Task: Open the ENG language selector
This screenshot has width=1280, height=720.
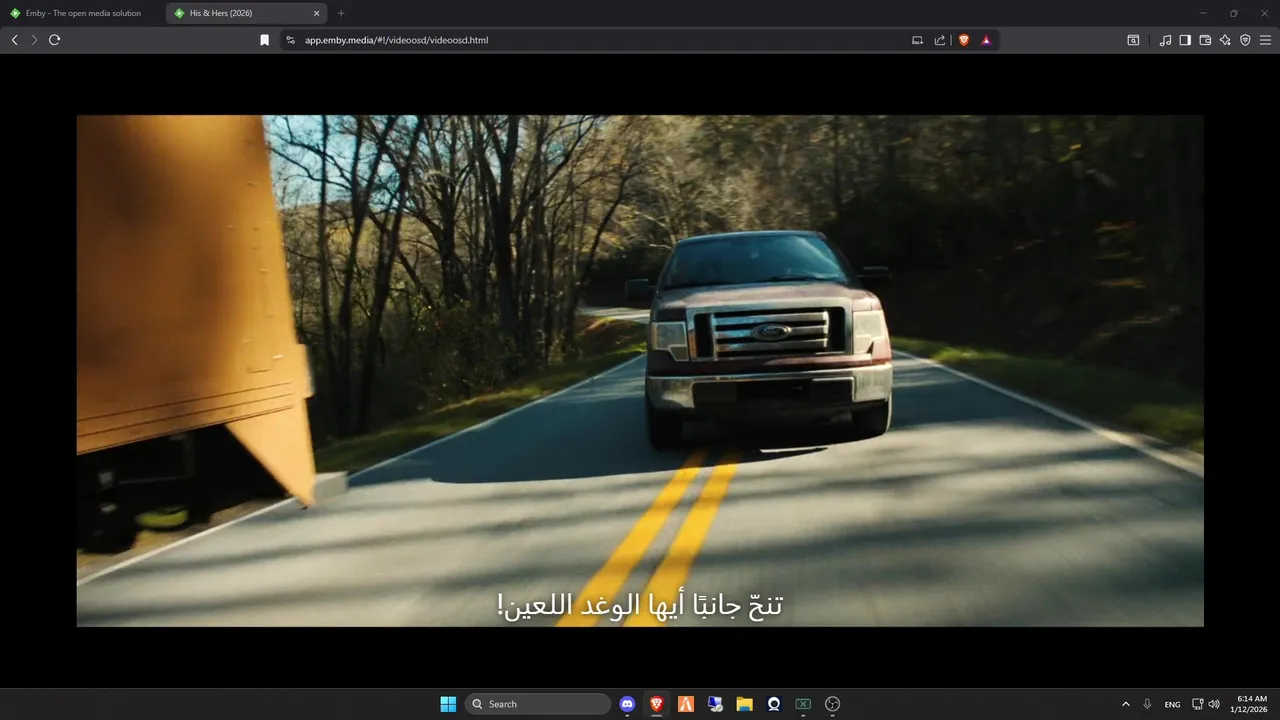Action: [1172, 704]
